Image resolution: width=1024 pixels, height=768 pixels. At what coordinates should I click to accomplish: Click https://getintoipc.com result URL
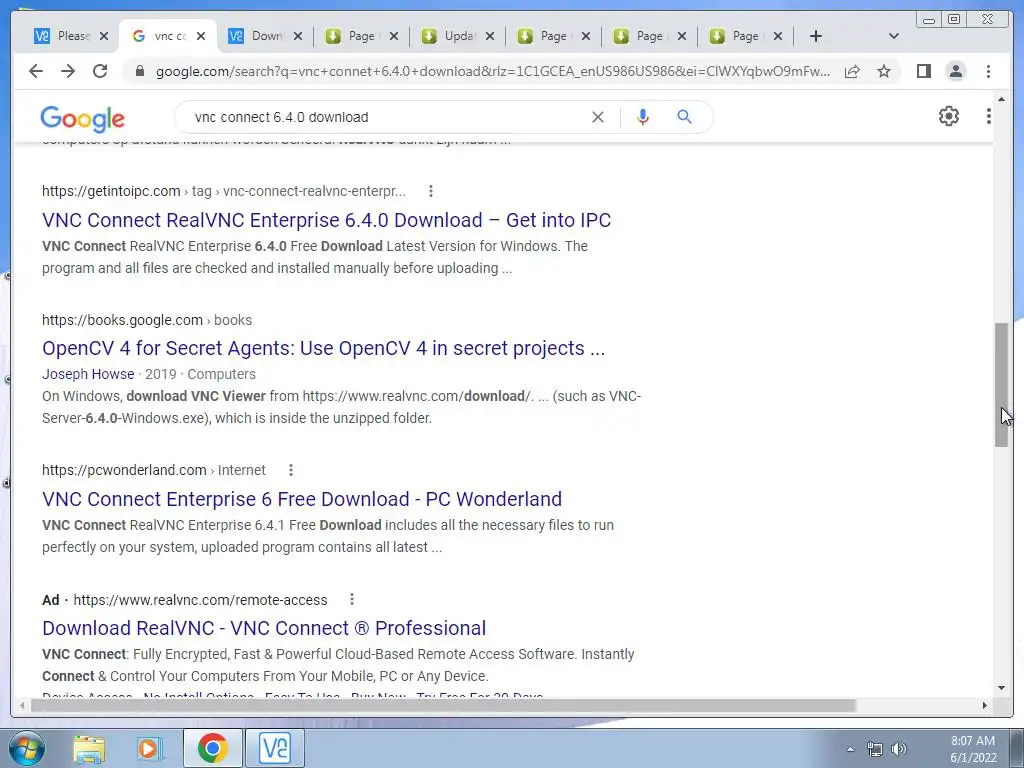(x=111, y=191)
